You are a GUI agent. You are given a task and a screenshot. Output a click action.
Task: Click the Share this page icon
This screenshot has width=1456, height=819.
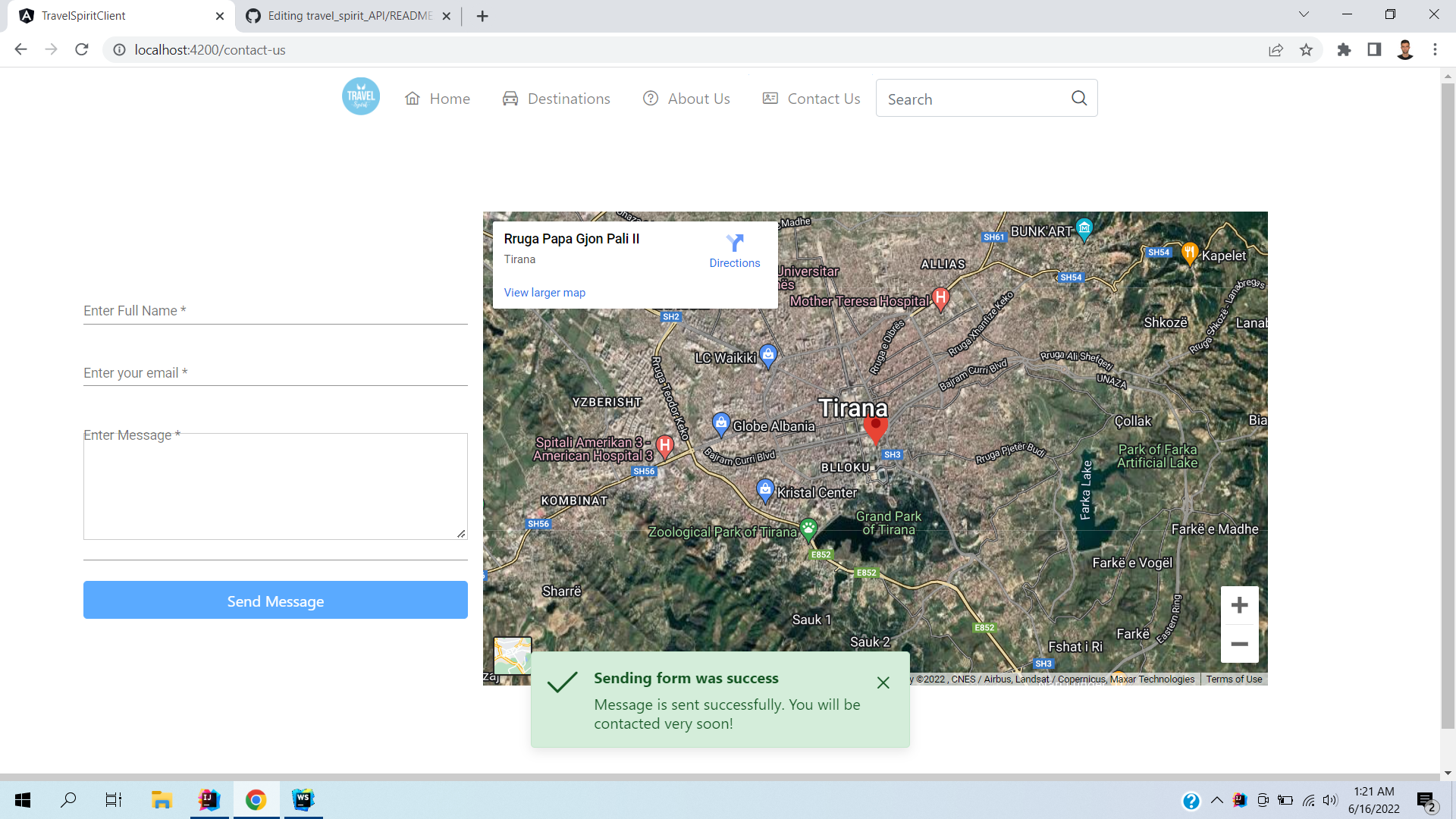[x=1276, y=49]
